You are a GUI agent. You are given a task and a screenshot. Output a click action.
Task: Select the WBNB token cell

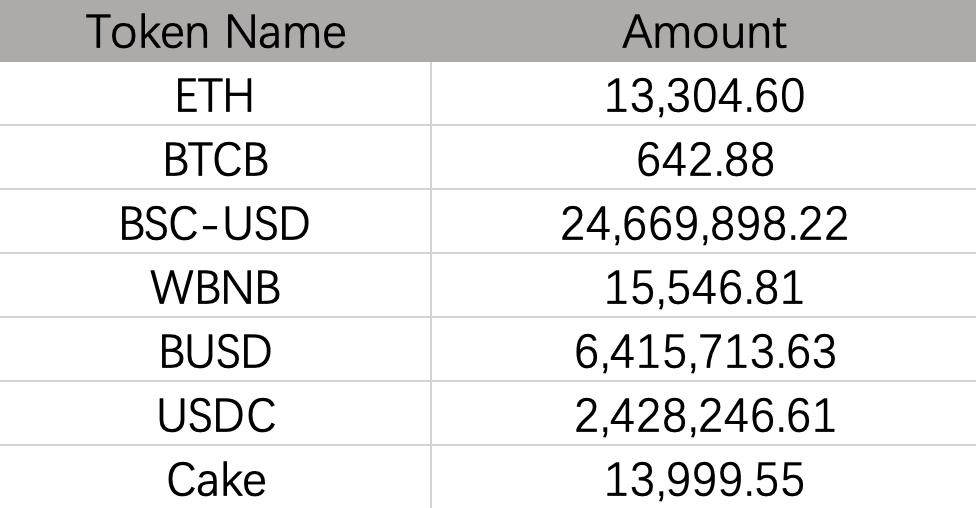coord(215,287)
